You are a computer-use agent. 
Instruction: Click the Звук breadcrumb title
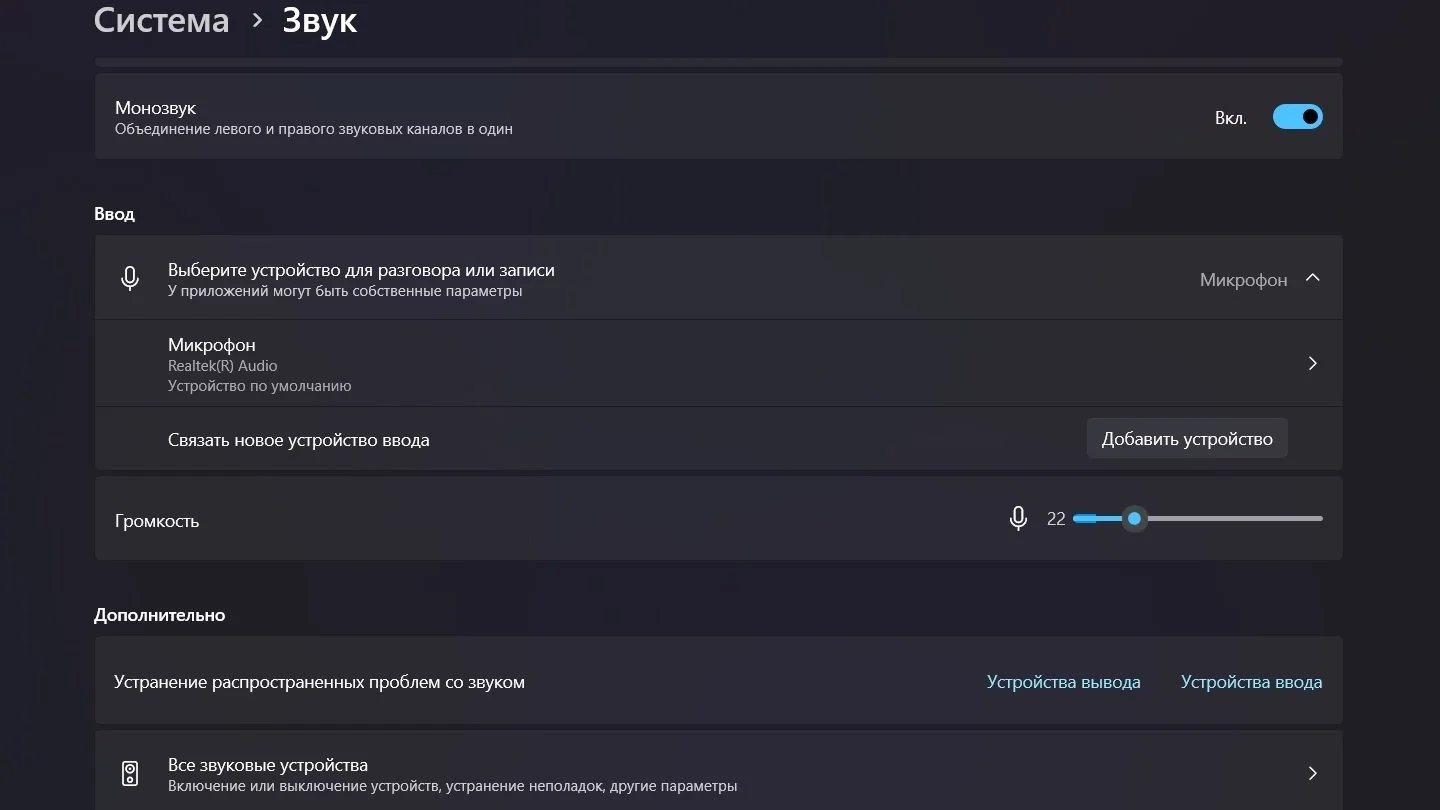point(319,20)
